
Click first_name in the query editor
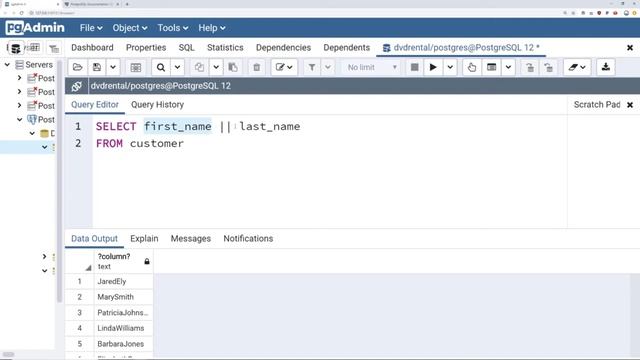click(178, 127)
